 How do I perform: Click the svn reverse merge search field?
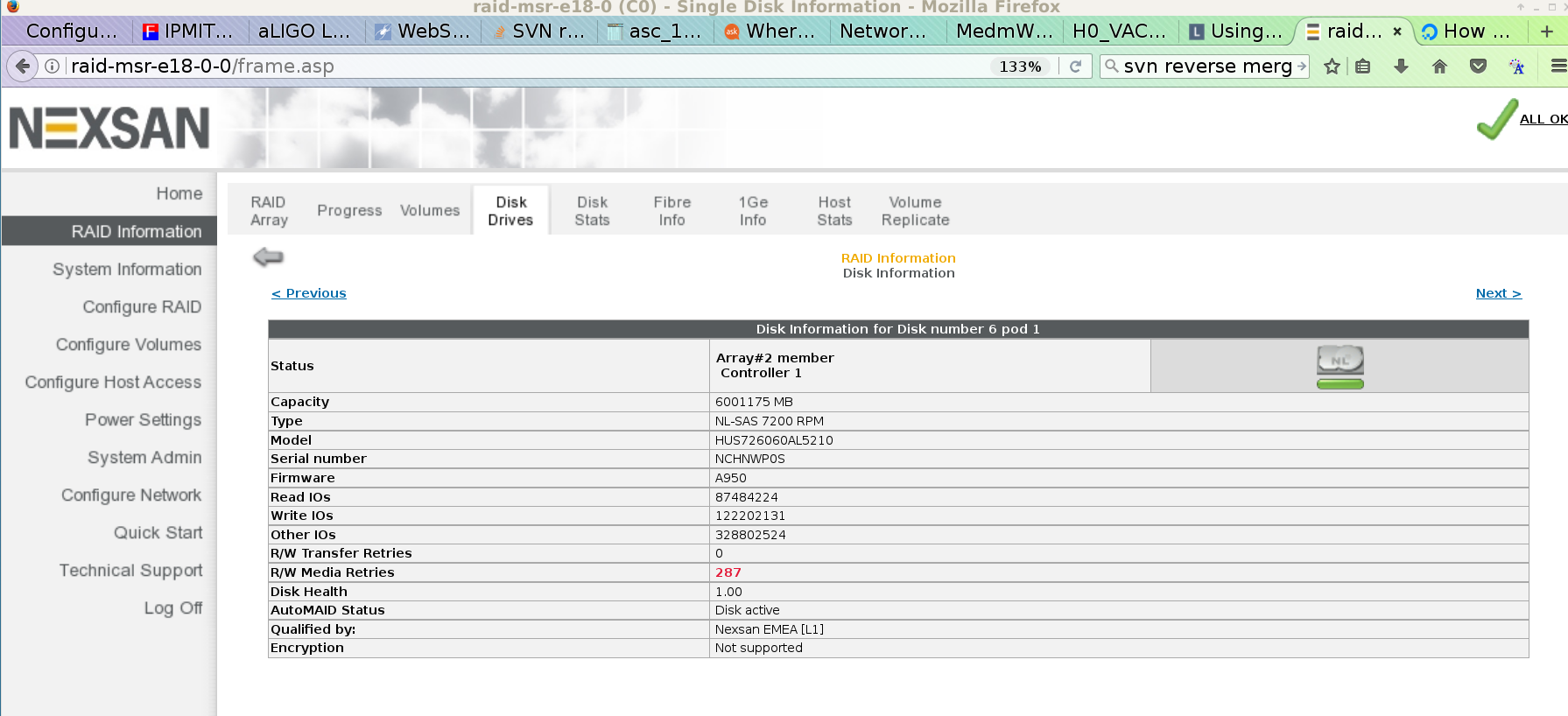[1206, 67]
